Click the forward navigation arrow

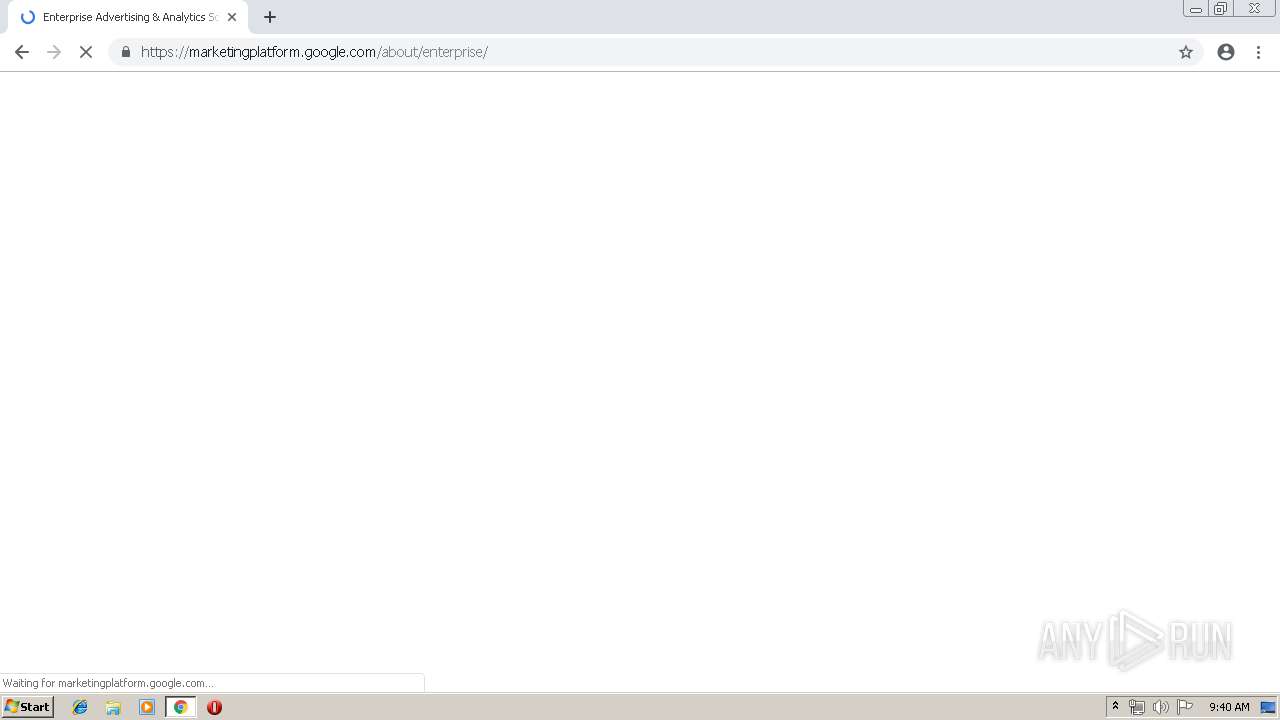point(54,52)
